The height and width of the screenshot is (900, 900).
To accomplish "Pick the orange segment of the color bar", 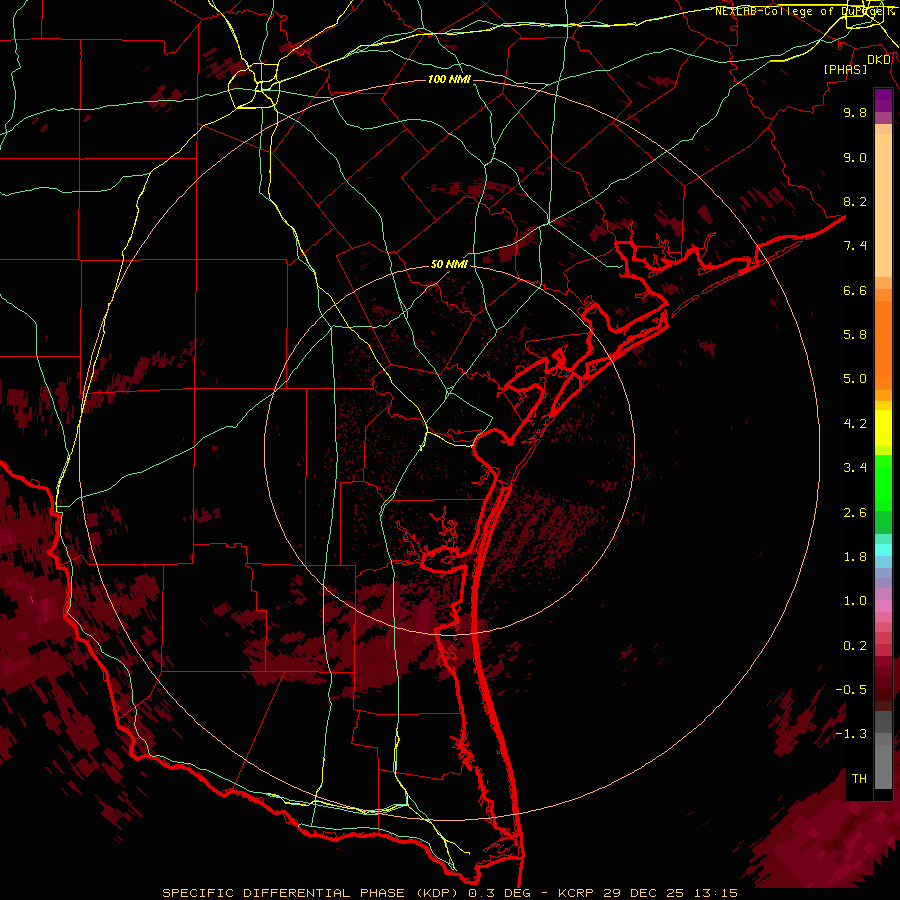I will [883, 344].
